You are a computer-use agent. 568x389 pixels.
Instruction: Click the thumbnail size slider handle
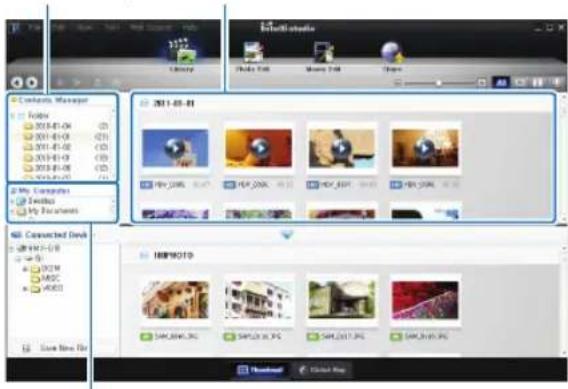click(439, 83)
